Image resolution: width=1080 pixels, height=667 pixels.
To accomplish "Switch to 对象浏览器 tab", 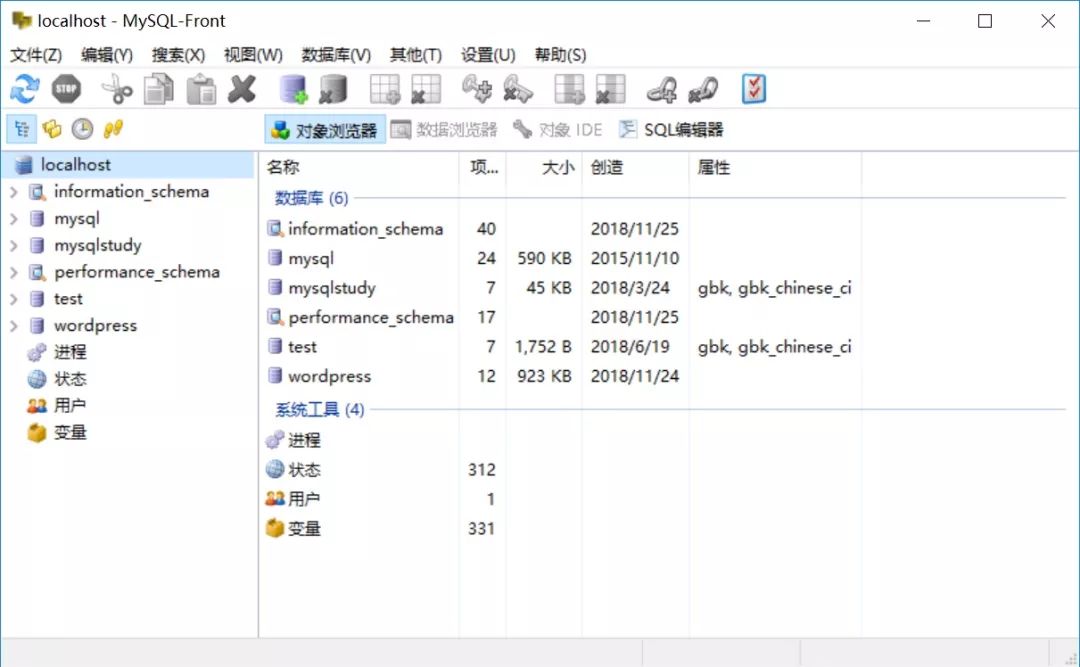I will [x=325, y=130].
